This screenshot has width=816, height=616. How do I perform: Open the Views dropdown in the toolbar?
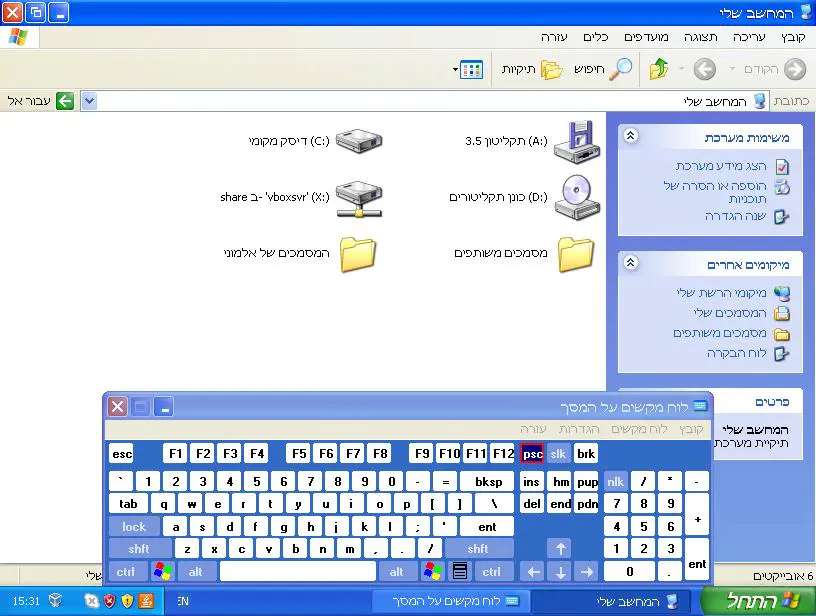[468, 69]
